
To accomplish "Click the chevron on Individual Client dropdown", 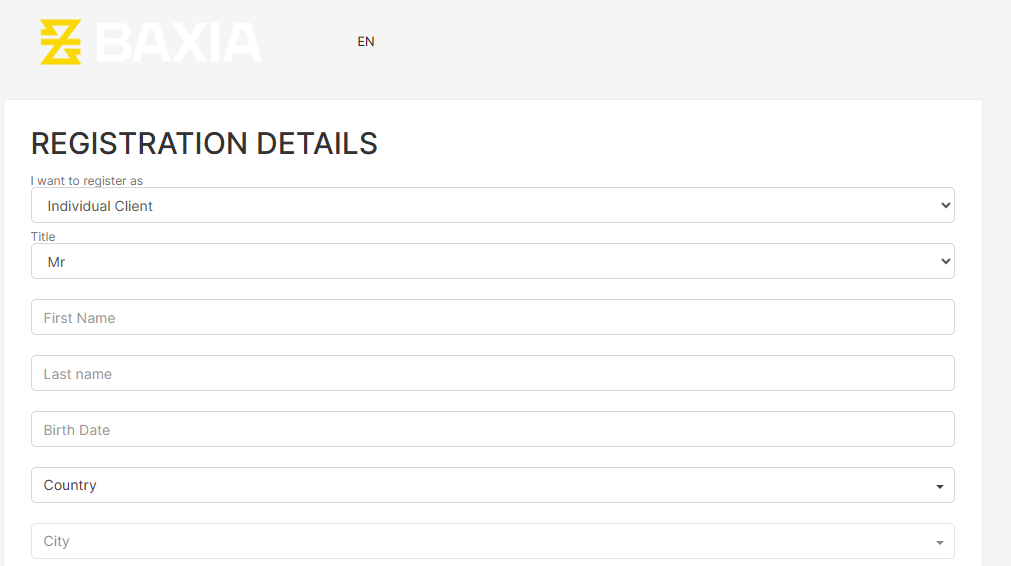I will (x=945, y=206).
